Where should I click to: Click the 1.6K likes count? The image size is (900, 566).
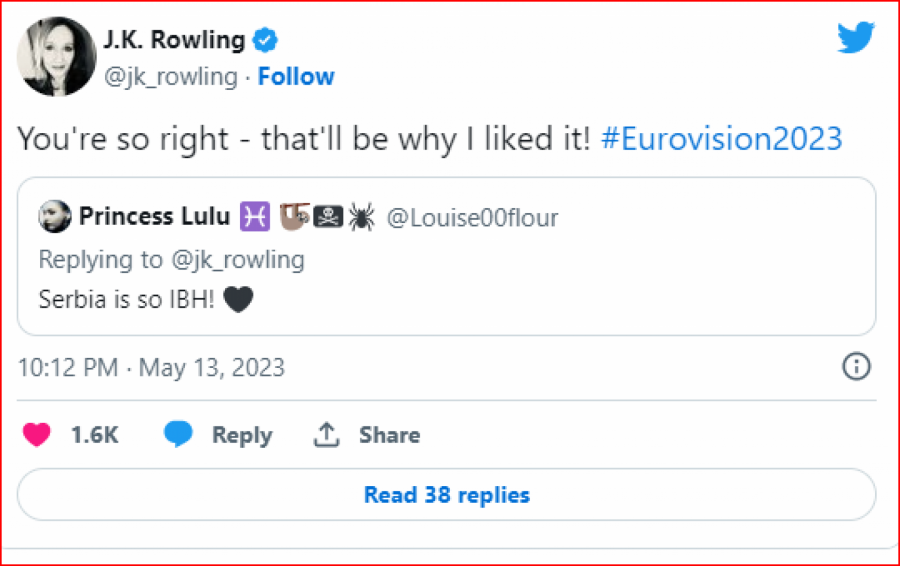tap(95, 435)
